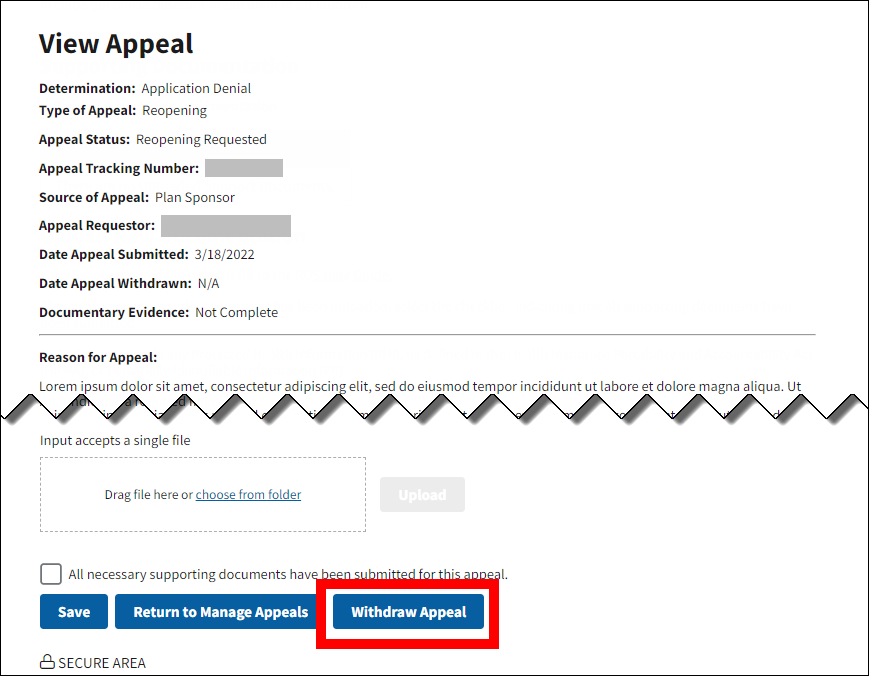Image resolution: width=869 pixels, height=676 pixels.
Task: Click the View Appeal heading
Action: coord(116,44)
